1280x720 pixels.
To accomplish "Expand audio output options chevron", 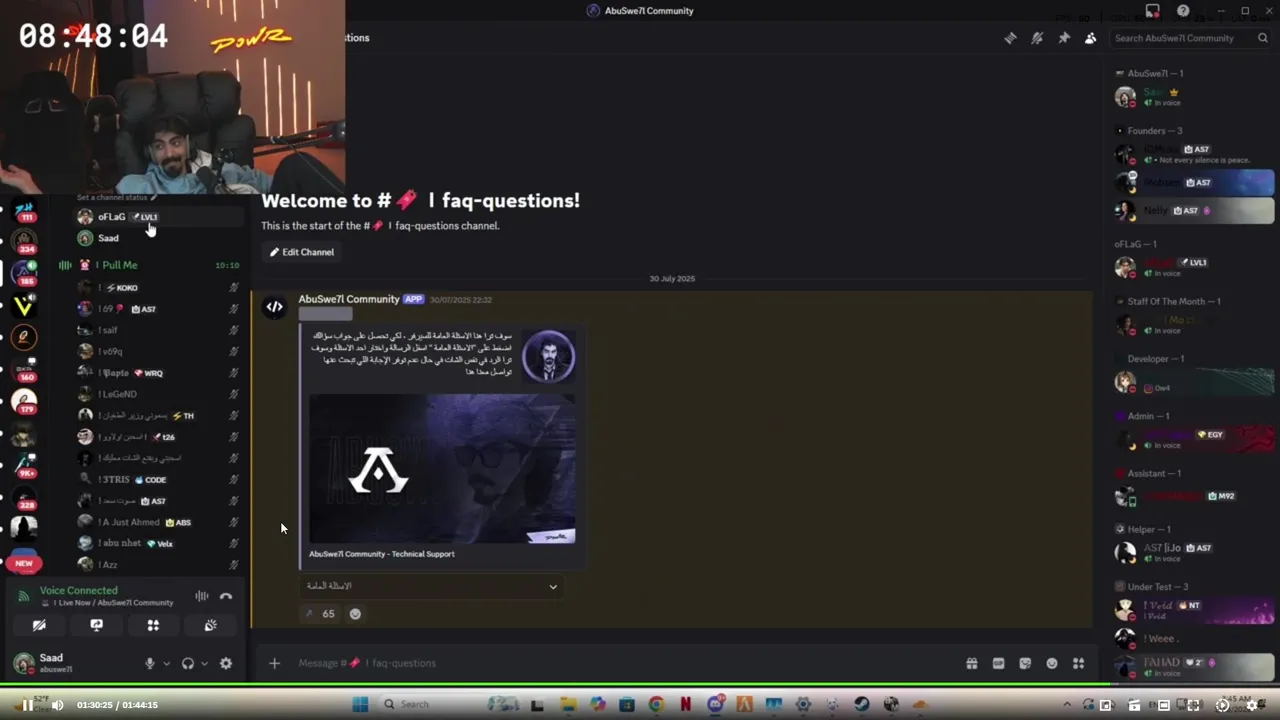I will (204, 663).
